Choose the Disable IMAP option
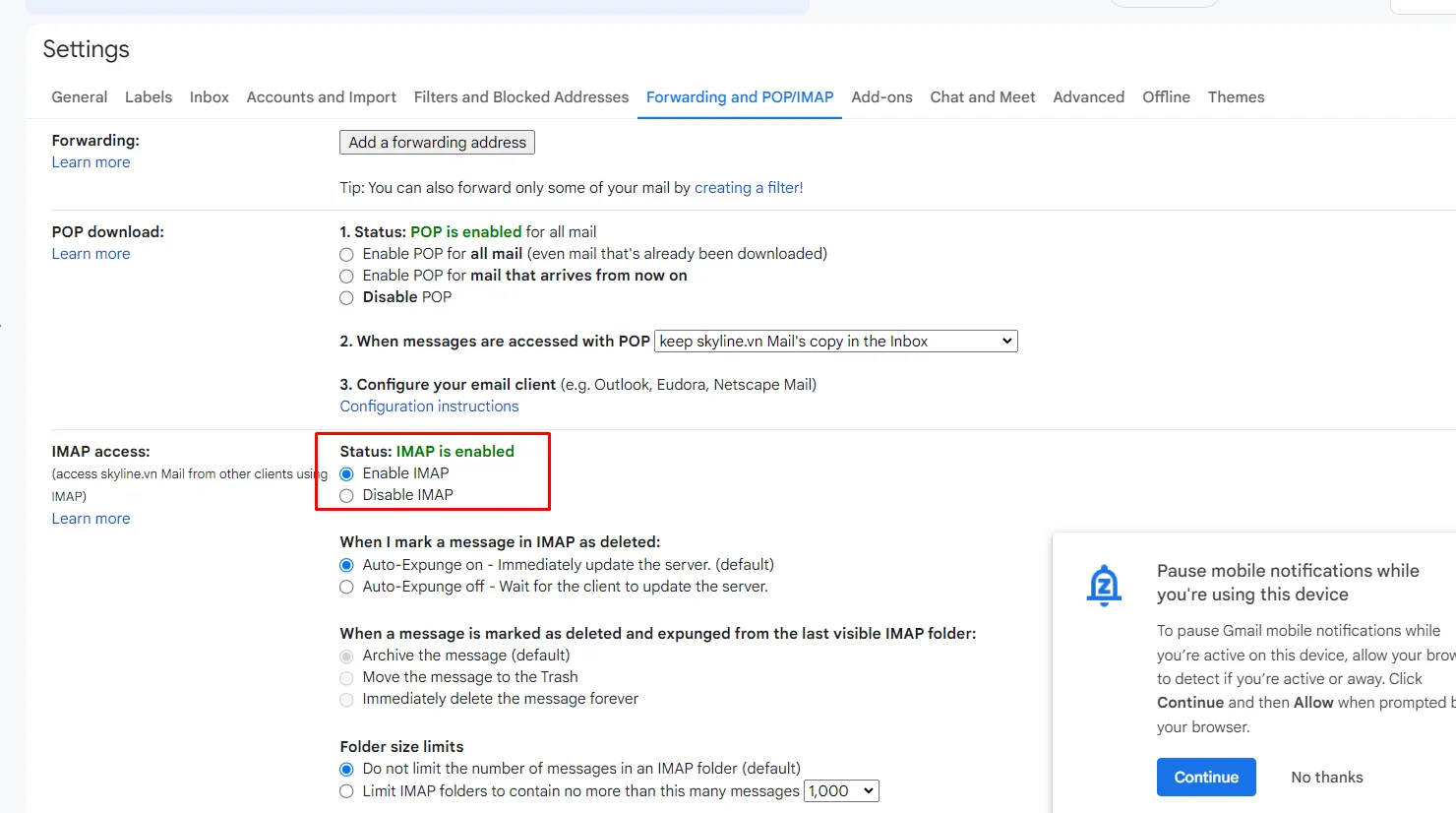1456x813 pixels. point(346,496)
